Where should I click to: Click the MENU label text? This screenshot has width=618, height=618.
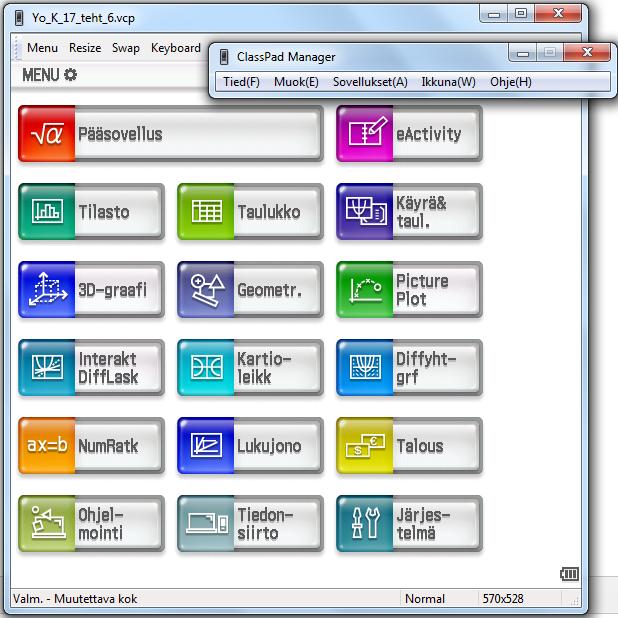(x=41, y=74)
